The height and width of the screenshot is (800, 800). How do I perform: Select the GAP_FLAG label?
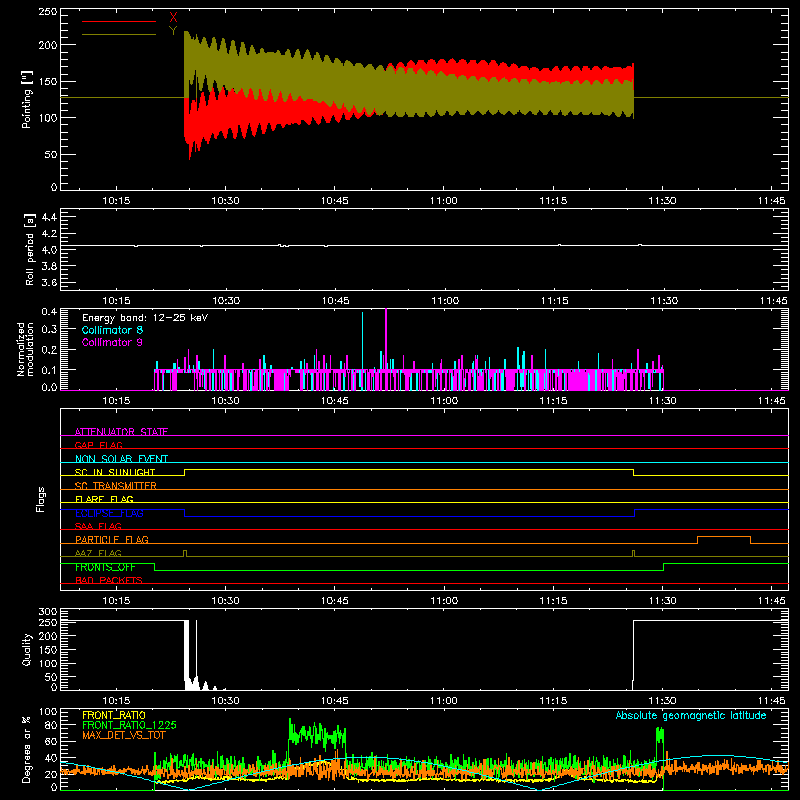98,445
